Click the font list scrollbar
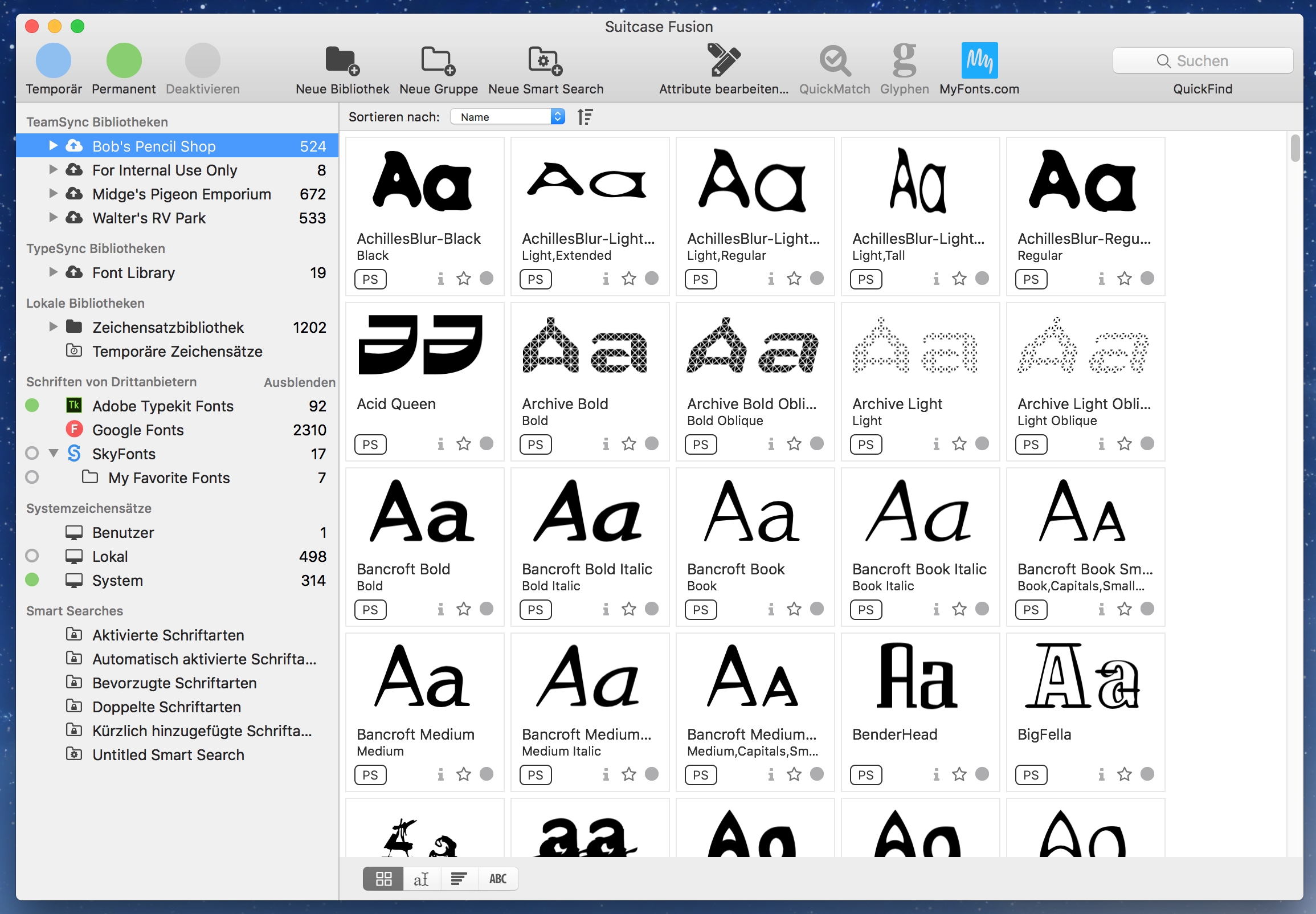This screenshot has width=1316, height=914. (x=1295, y=148)
